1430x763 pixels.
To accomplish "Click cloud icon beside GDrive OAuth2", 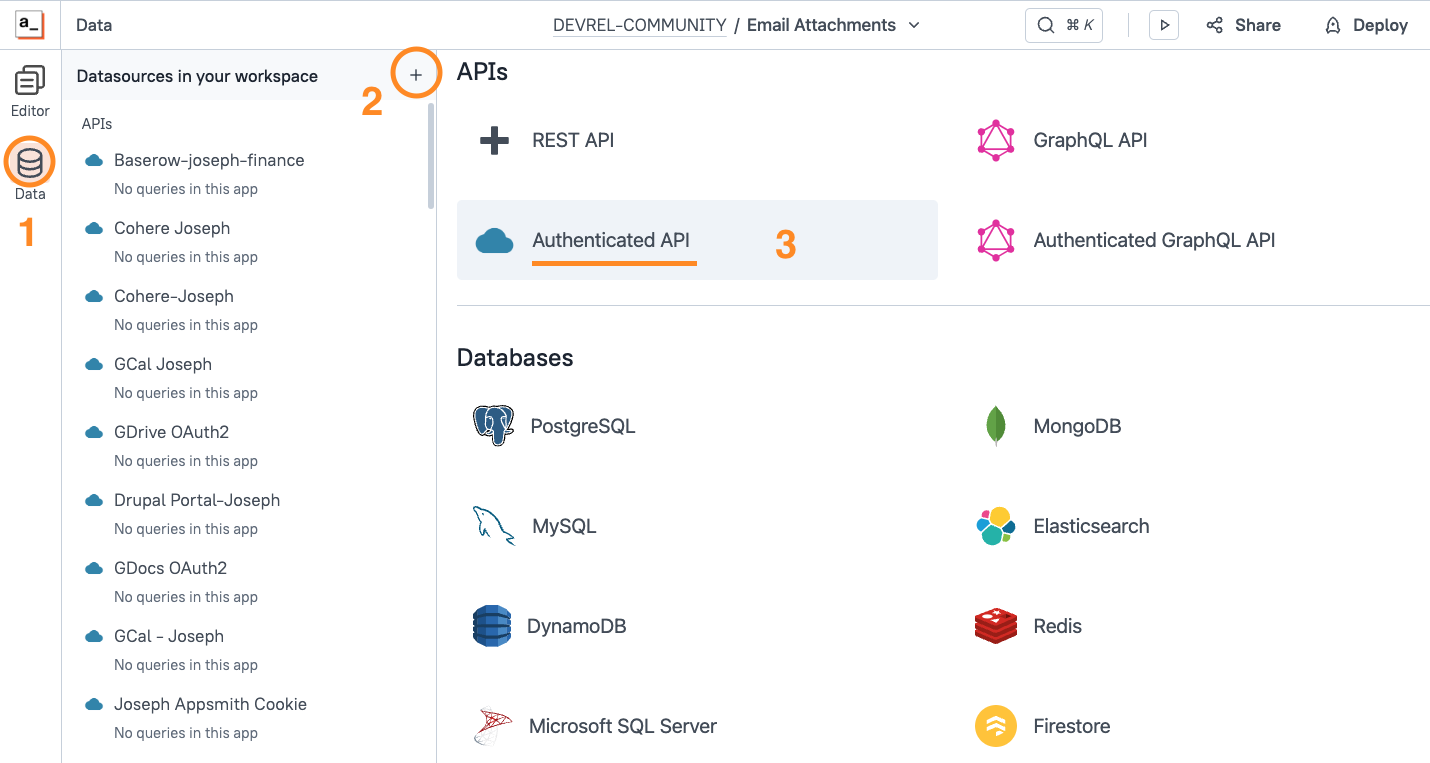I will (94, 432).
